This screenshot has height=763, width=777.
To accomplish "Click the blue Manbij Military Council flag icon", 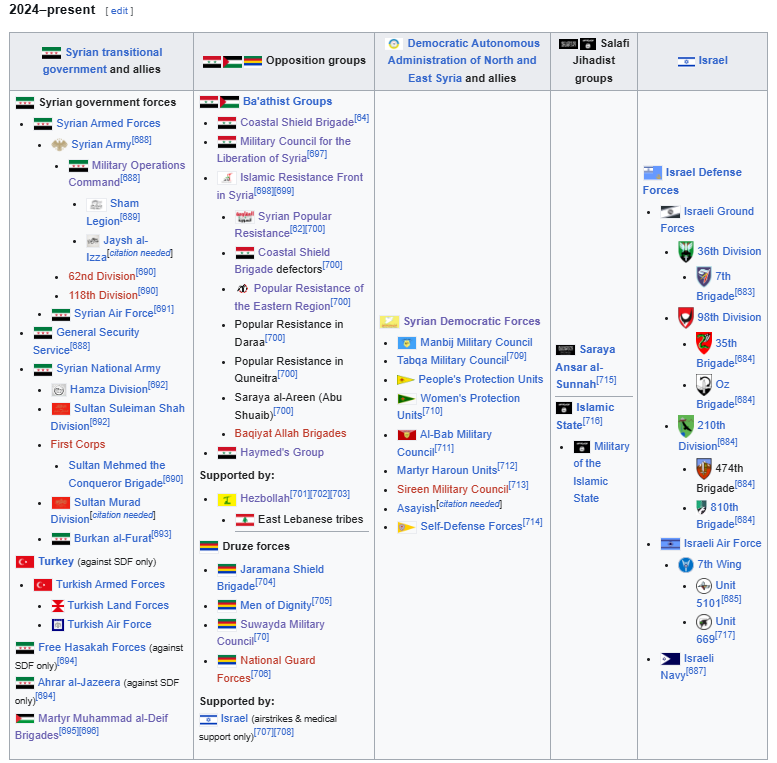I will tap(406, 343).
